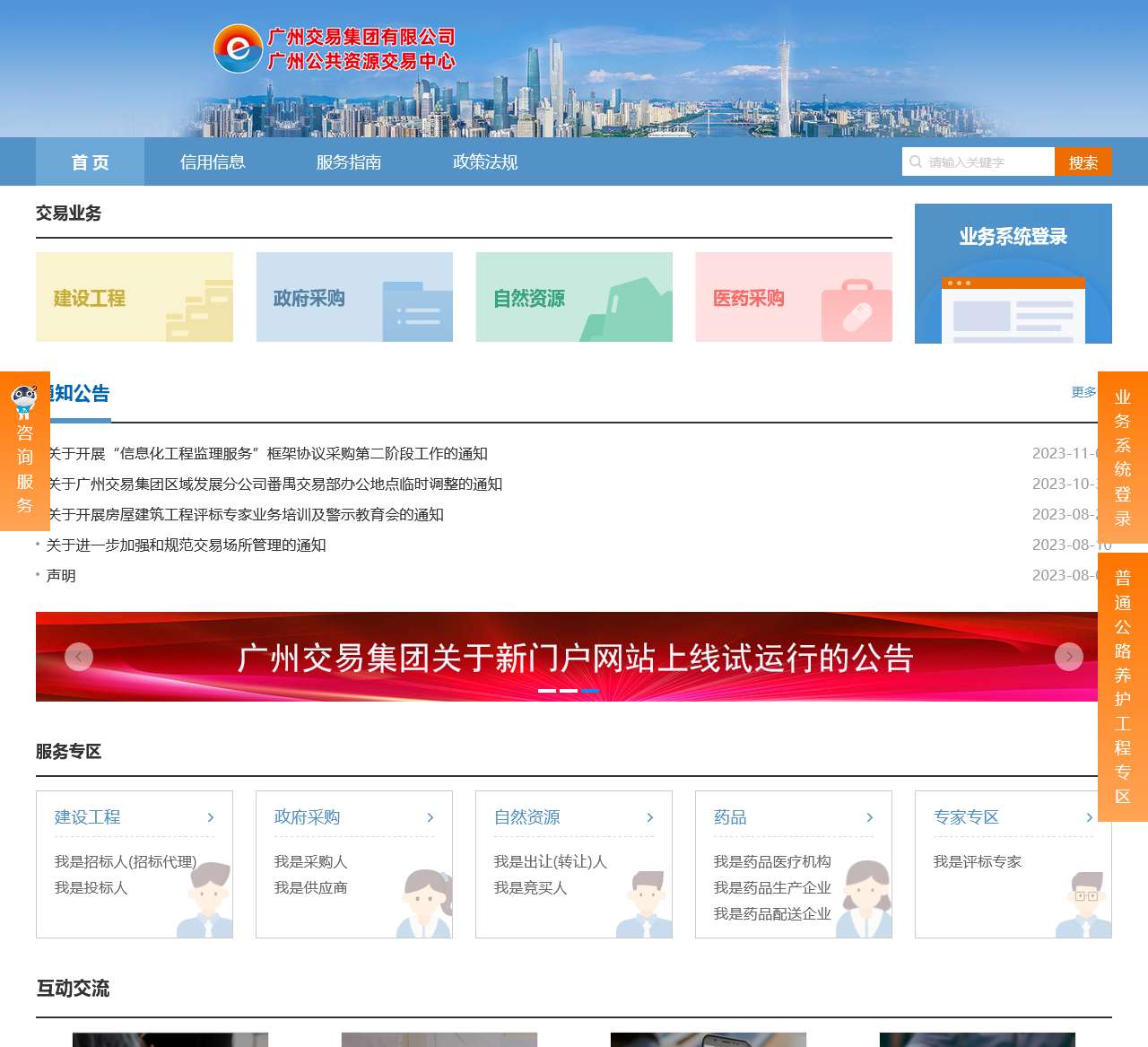Click 我是药品配送企业 link
Screen dimensions: 1148x1047
772,913
